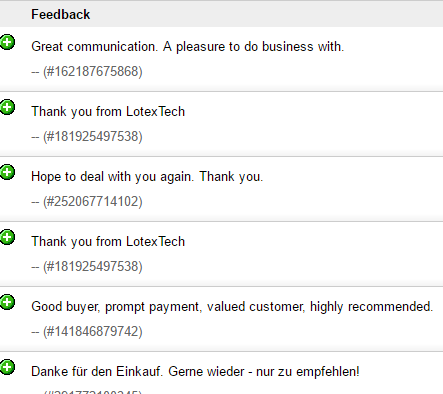Select the first 'Thank you from LotexTech' comment
This screenshot has width=443, height=394.
click(108, 112)
